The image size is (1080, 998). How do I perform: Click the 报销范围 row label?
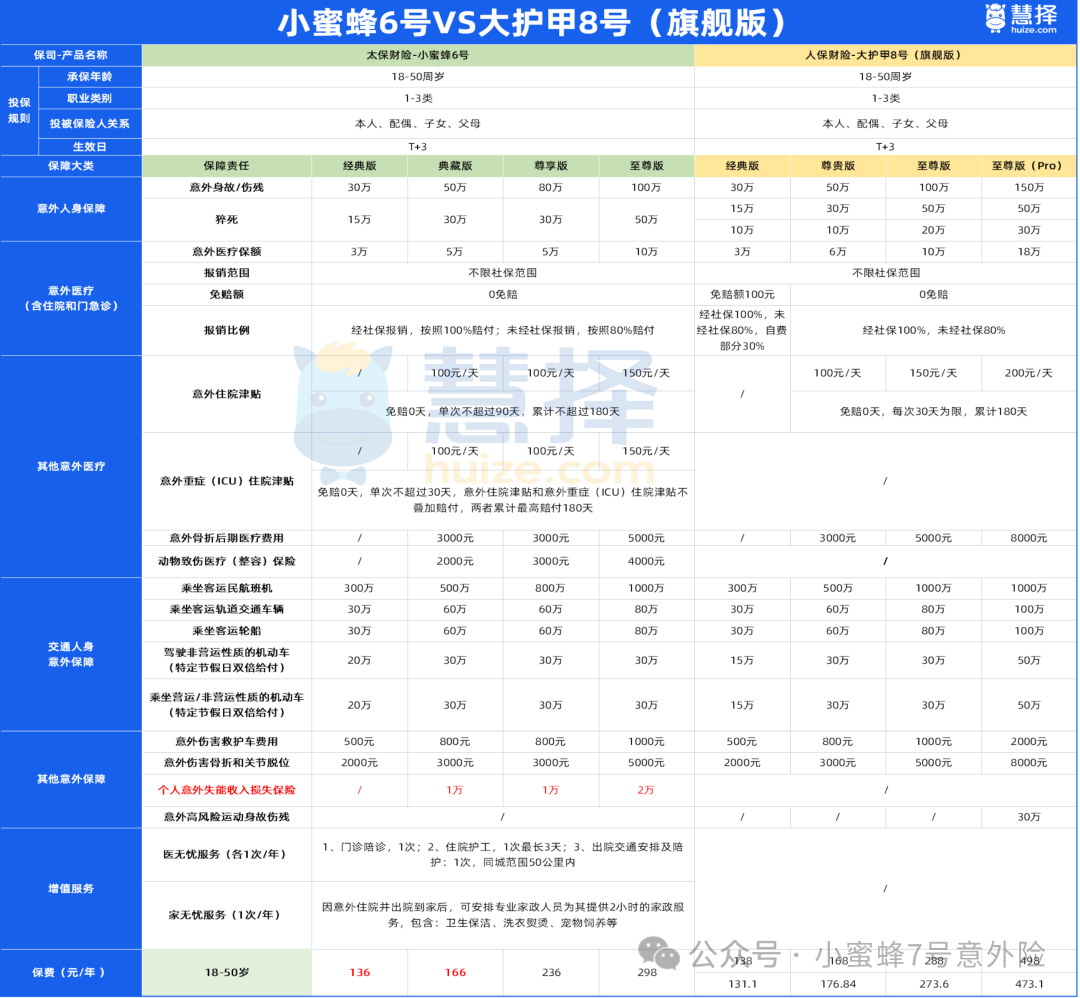coord(227,273)
